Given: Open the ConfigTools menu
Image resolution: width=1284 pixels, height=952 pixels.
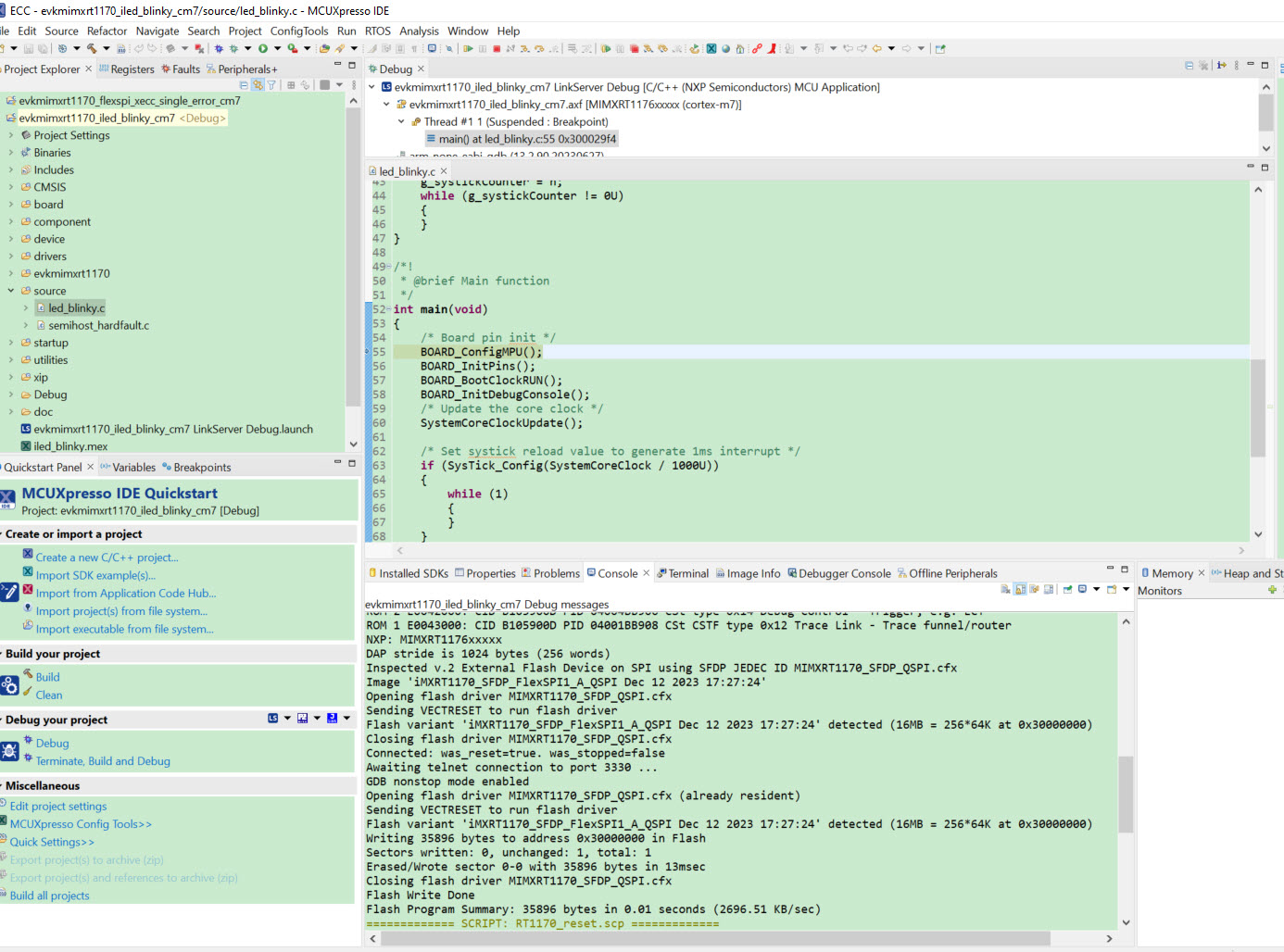Looking at the screenshot, I should 299,31.
